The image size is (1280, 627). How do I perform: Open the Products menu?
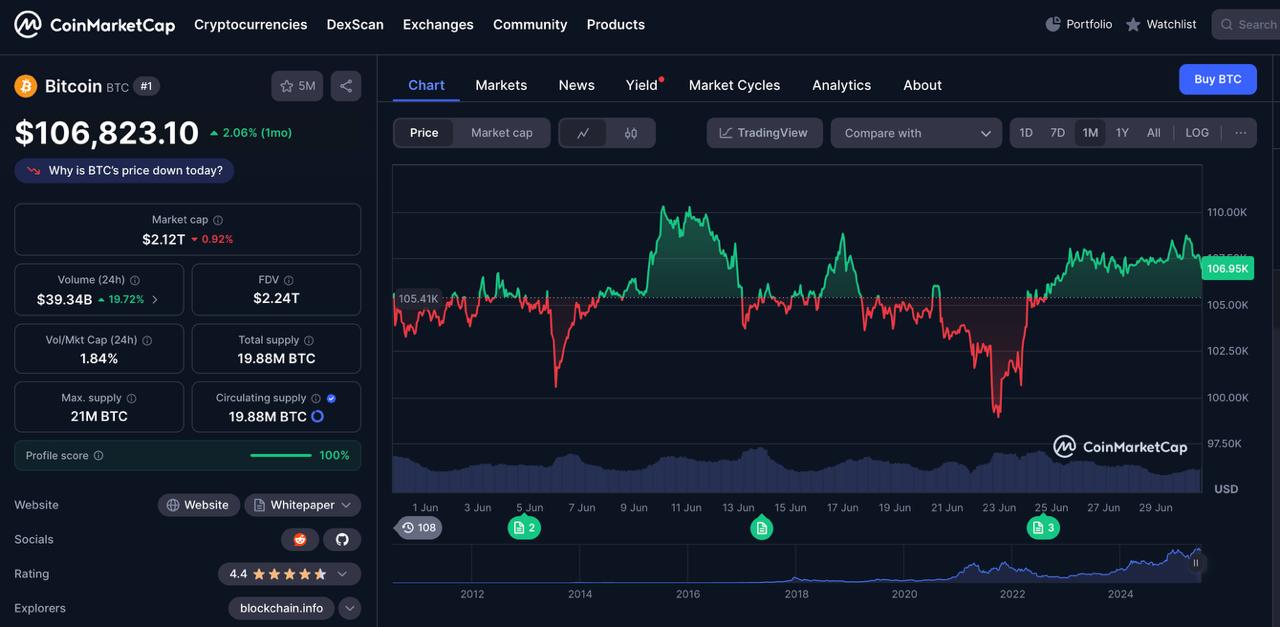[616, 24]
